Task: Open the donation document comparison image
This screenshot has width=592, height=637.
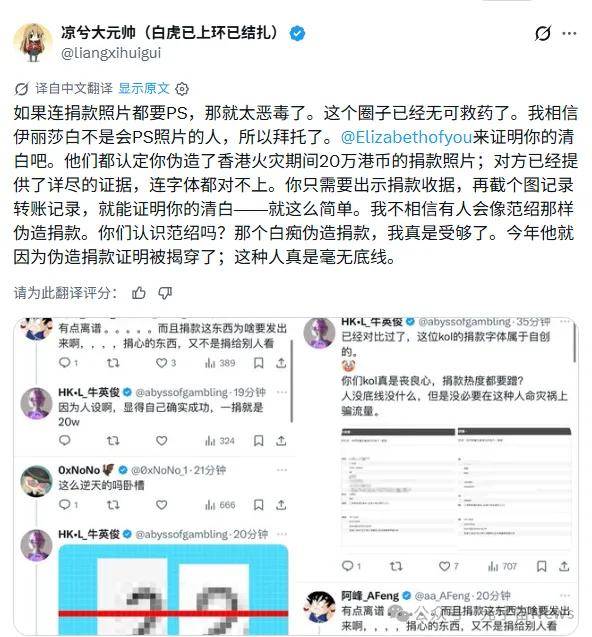Action: (456, 488)
